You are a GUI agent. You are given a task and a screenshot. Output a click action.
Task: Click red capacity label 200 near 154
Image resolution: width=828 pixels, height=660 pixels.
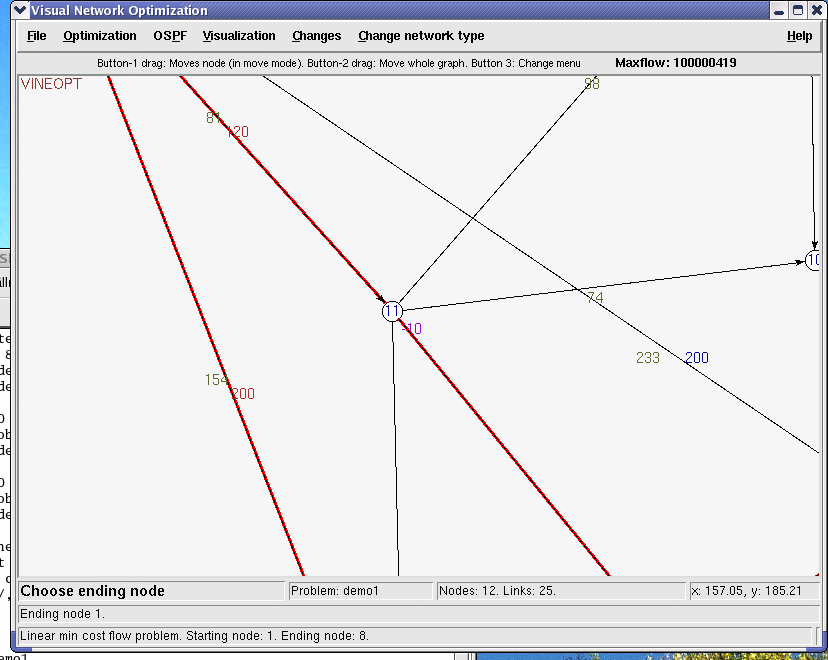(x=243, y=393)
